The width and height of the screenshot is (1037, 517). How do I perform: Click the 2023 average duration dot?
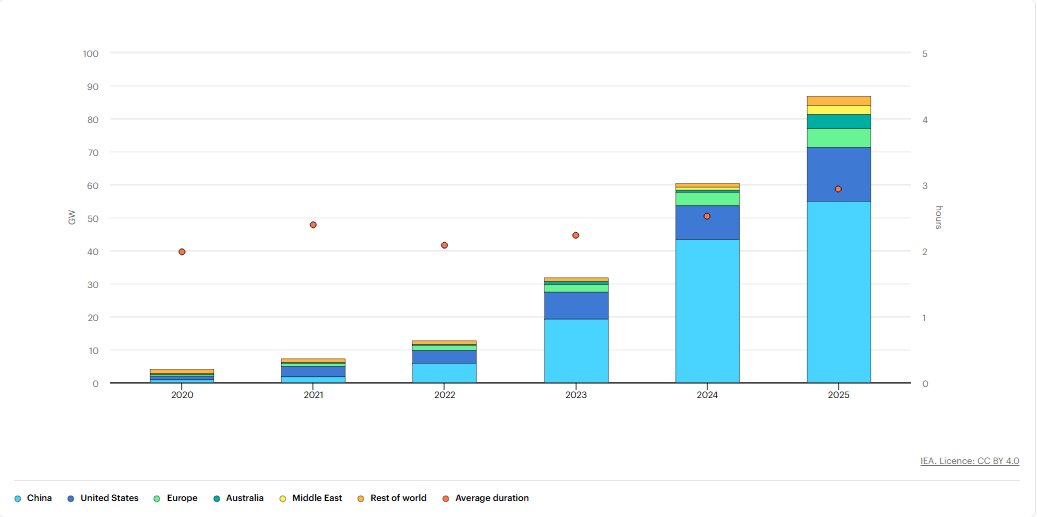click(575, 235)
